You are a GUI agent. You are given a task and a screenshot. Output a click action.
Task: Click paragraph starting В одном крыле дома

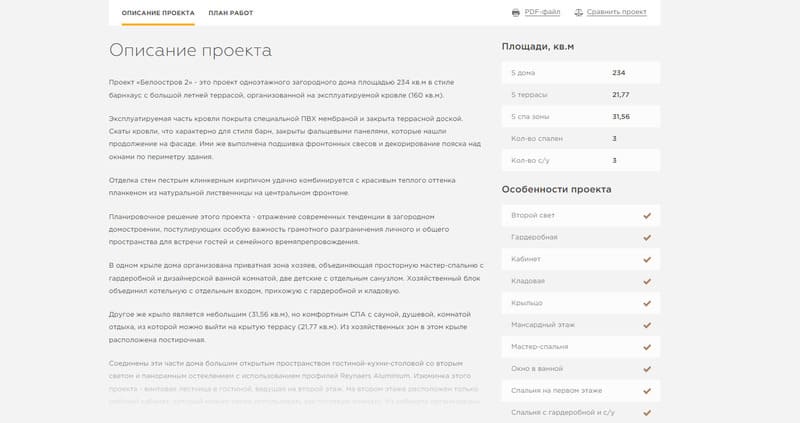296,279
